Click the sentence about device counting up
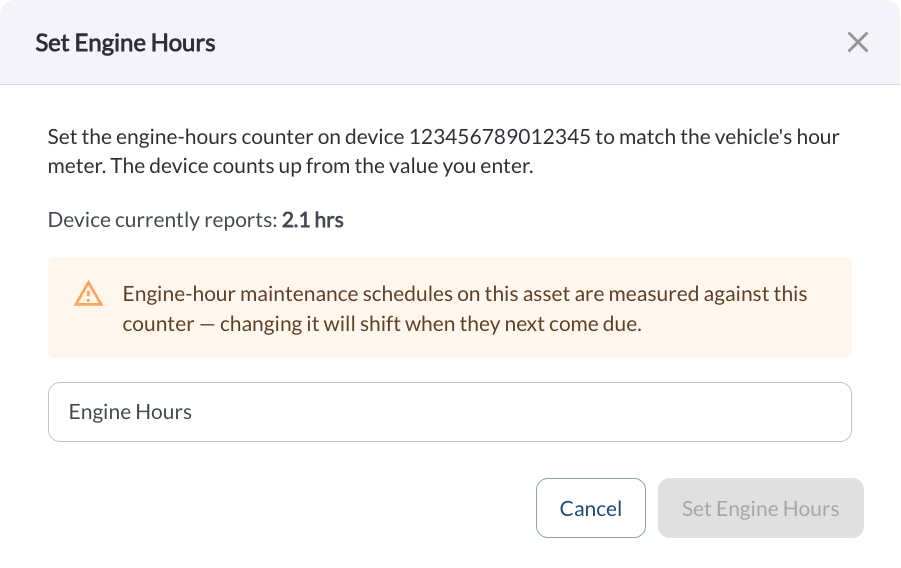This screenshot has width=901, height=568. click(322, 166)
